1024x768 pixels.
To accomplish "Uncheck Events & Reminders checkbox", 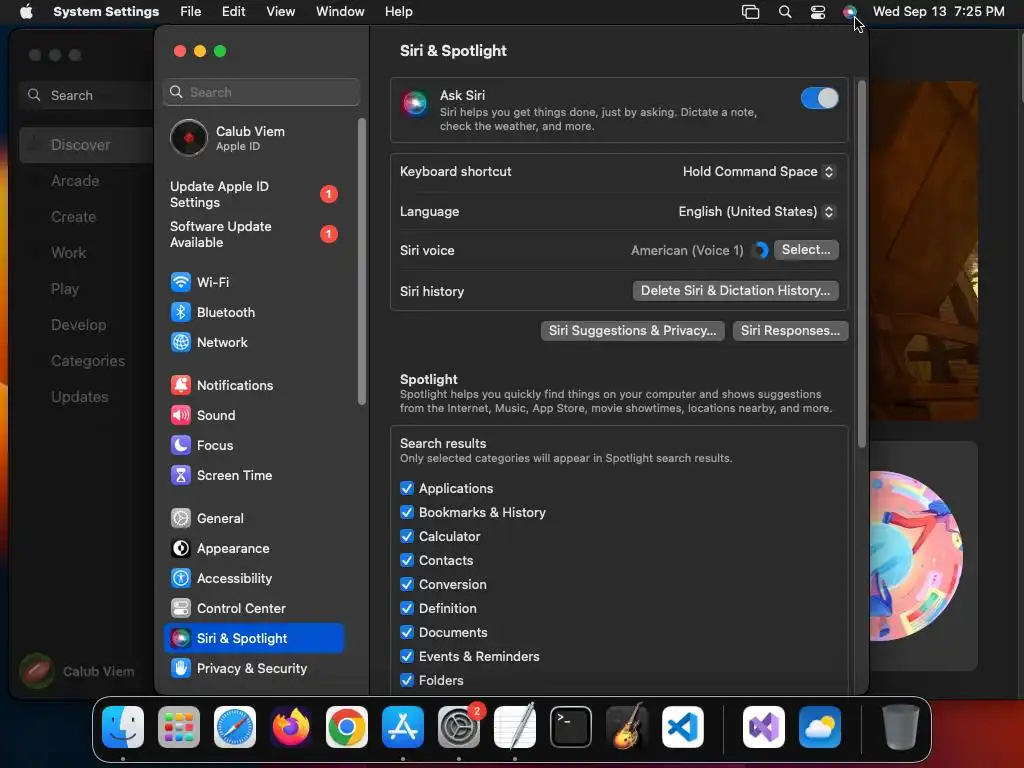I will coord(407,656).
